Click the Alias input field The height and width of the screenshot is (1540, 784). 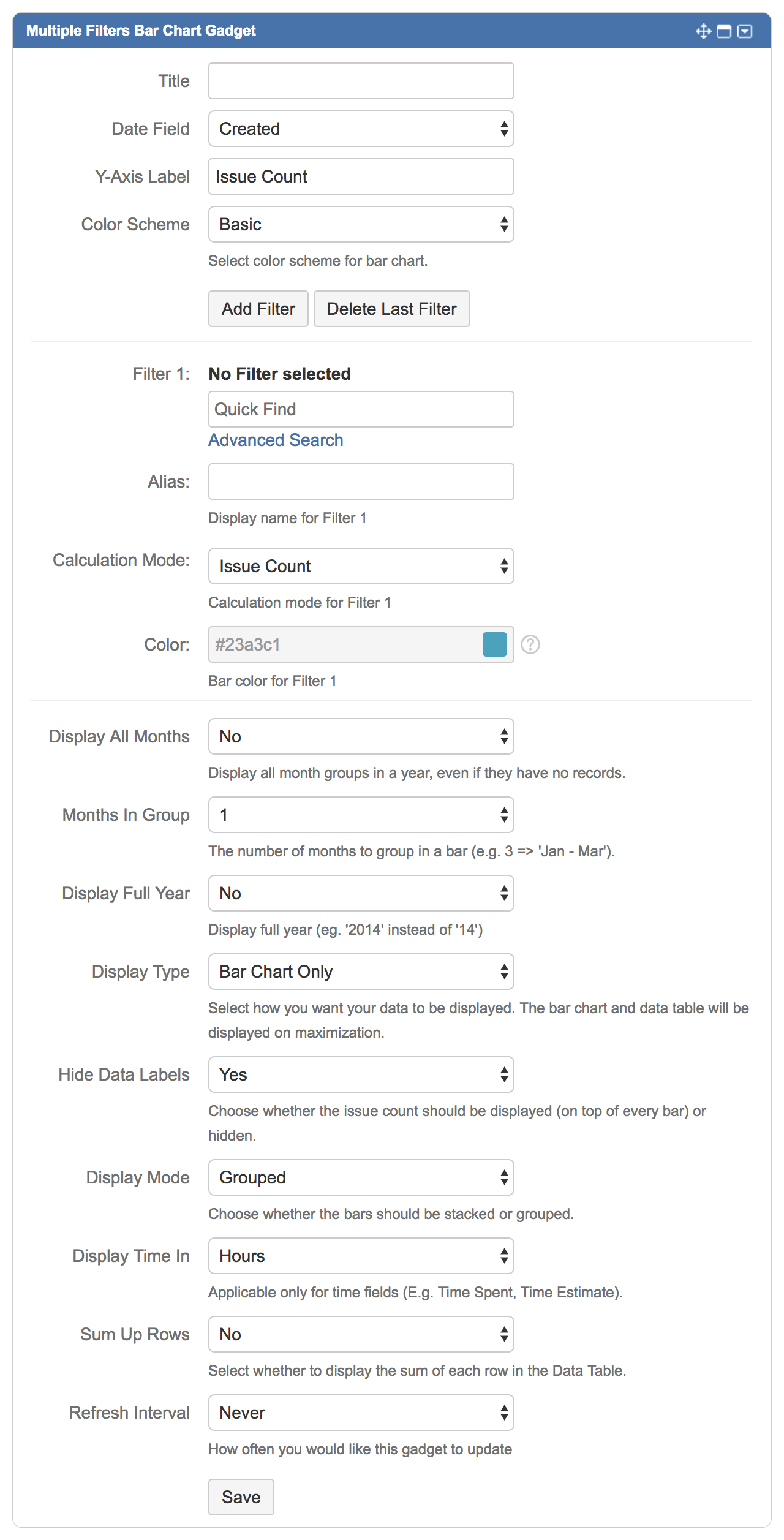coord(361,481)
